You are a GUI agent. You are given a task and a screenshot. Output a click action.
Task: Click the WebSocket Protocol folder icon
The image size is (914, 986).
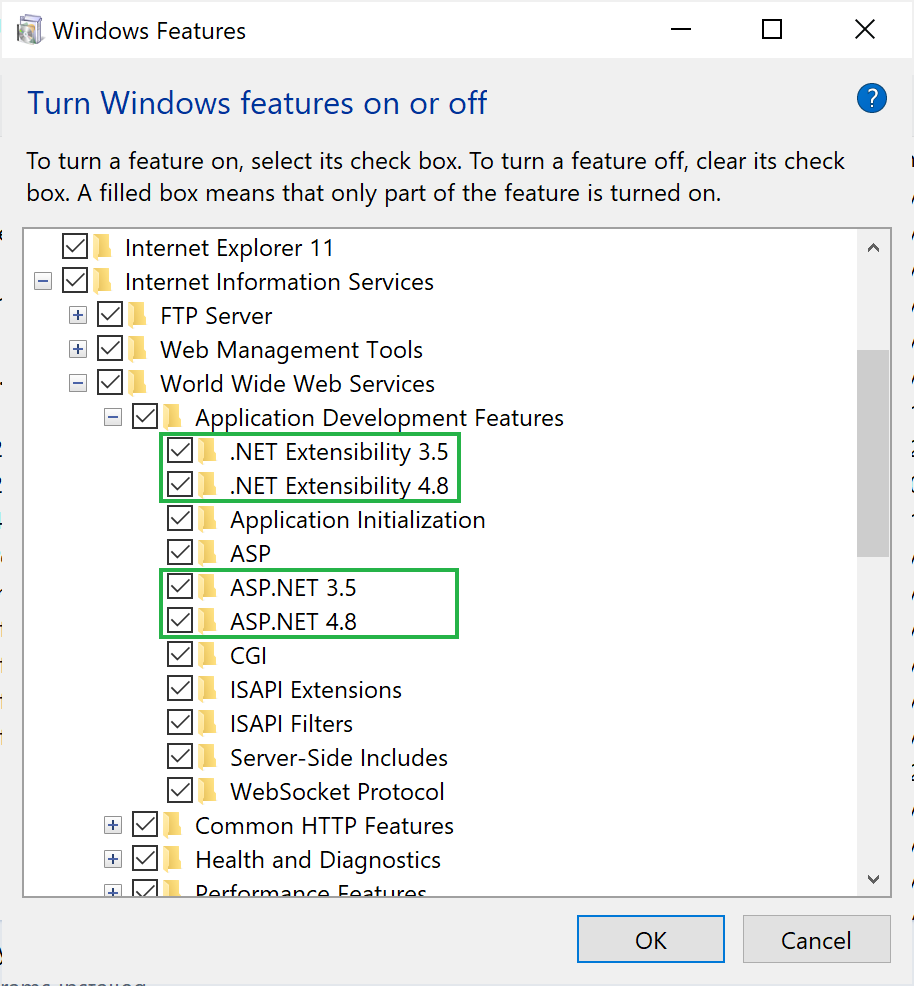(x=209, y=791)
